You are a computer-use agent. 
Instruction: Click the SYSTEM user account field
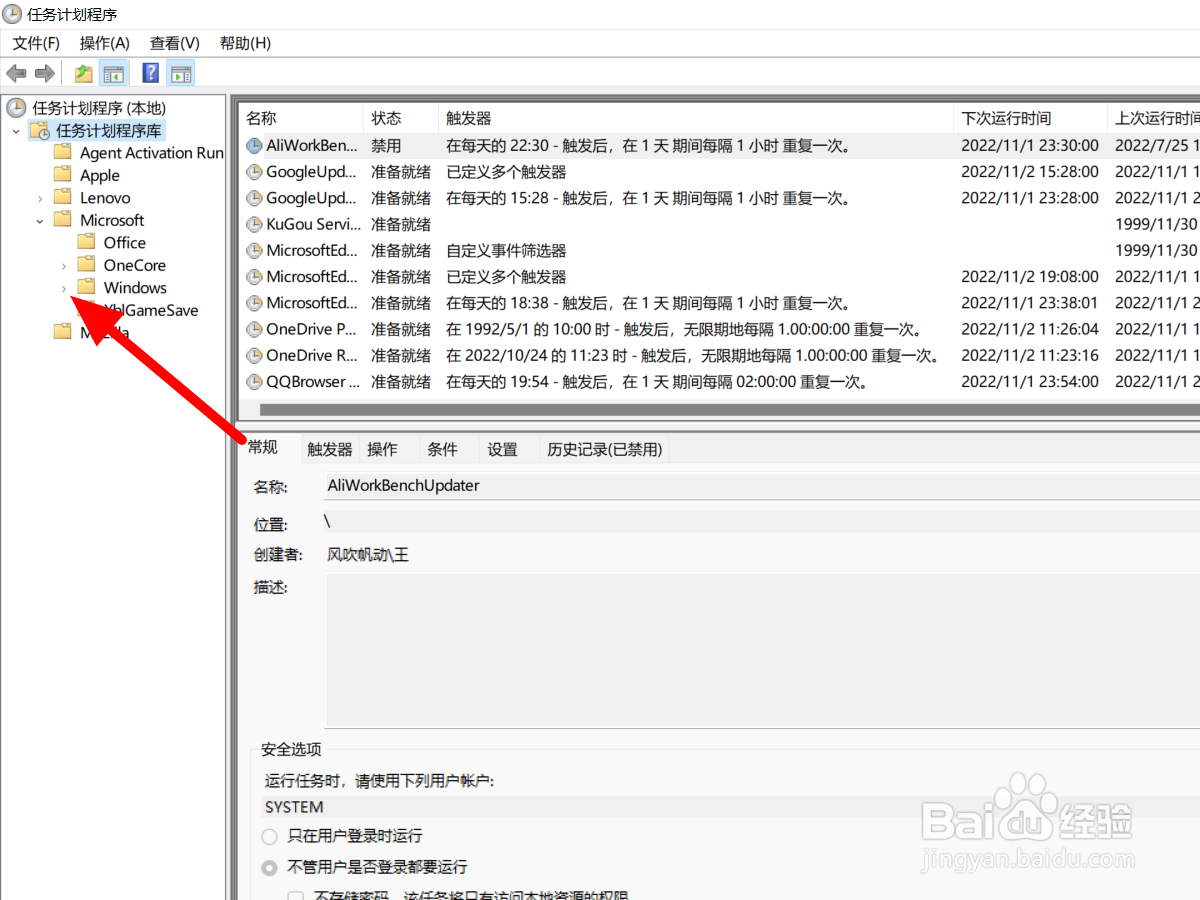click(730, 807)
